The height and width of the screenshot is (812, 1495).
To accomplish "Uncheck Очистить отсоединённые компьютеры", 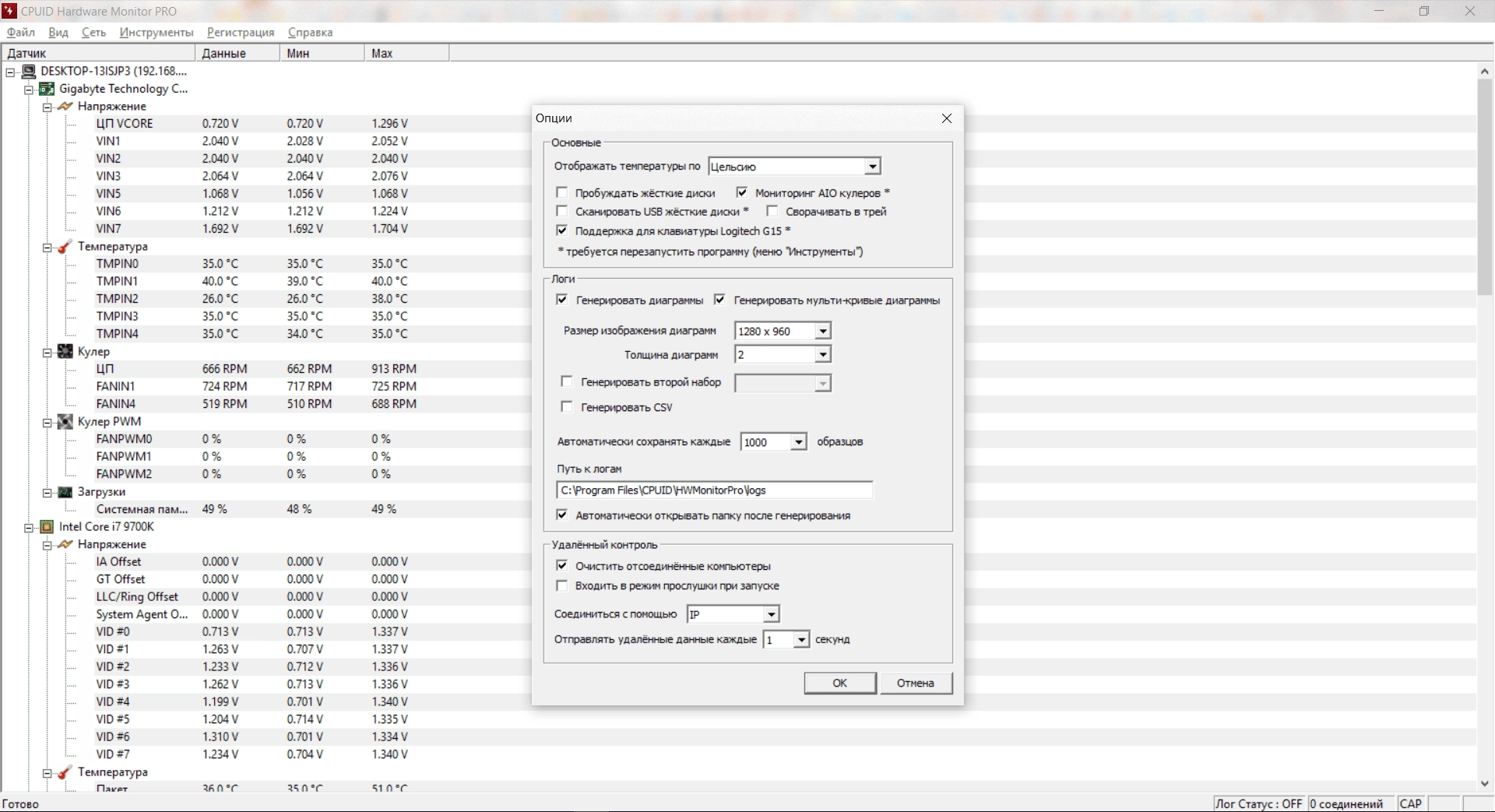I will point(561,565).
